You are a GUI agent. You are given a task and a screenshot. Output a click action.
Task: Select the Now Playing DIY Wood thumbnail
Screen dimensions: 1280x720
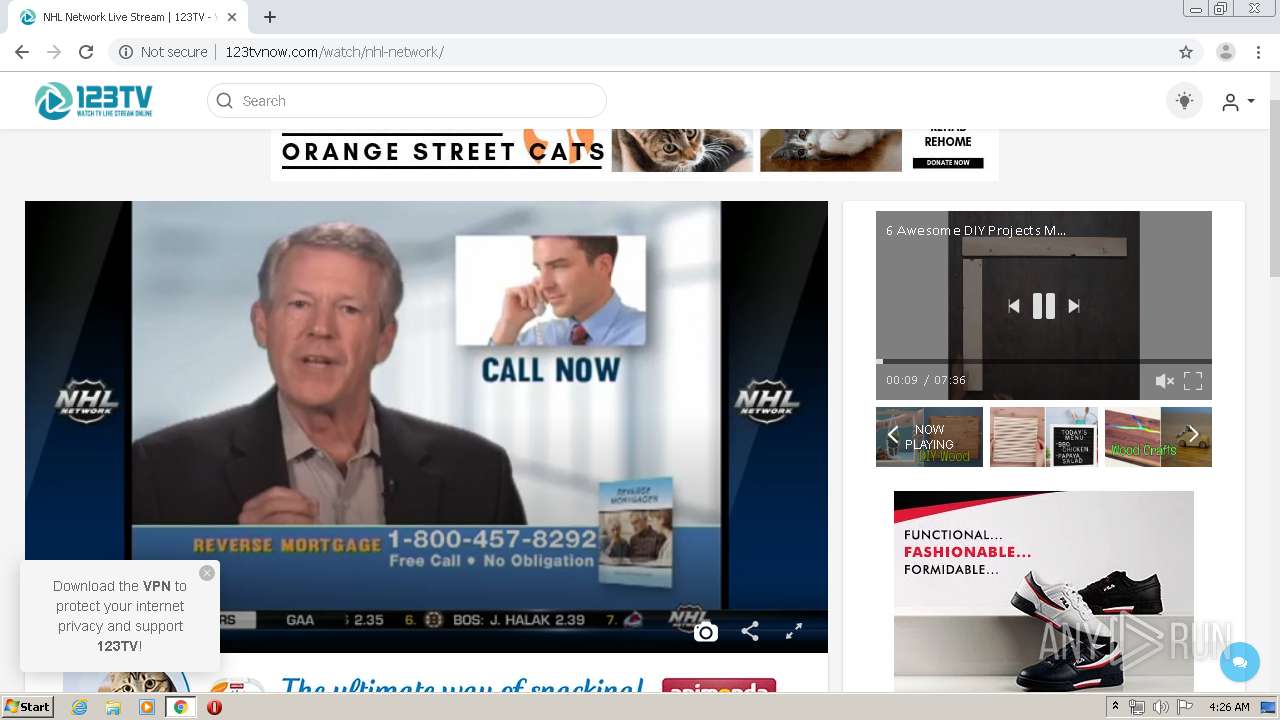tap(930, 437)
